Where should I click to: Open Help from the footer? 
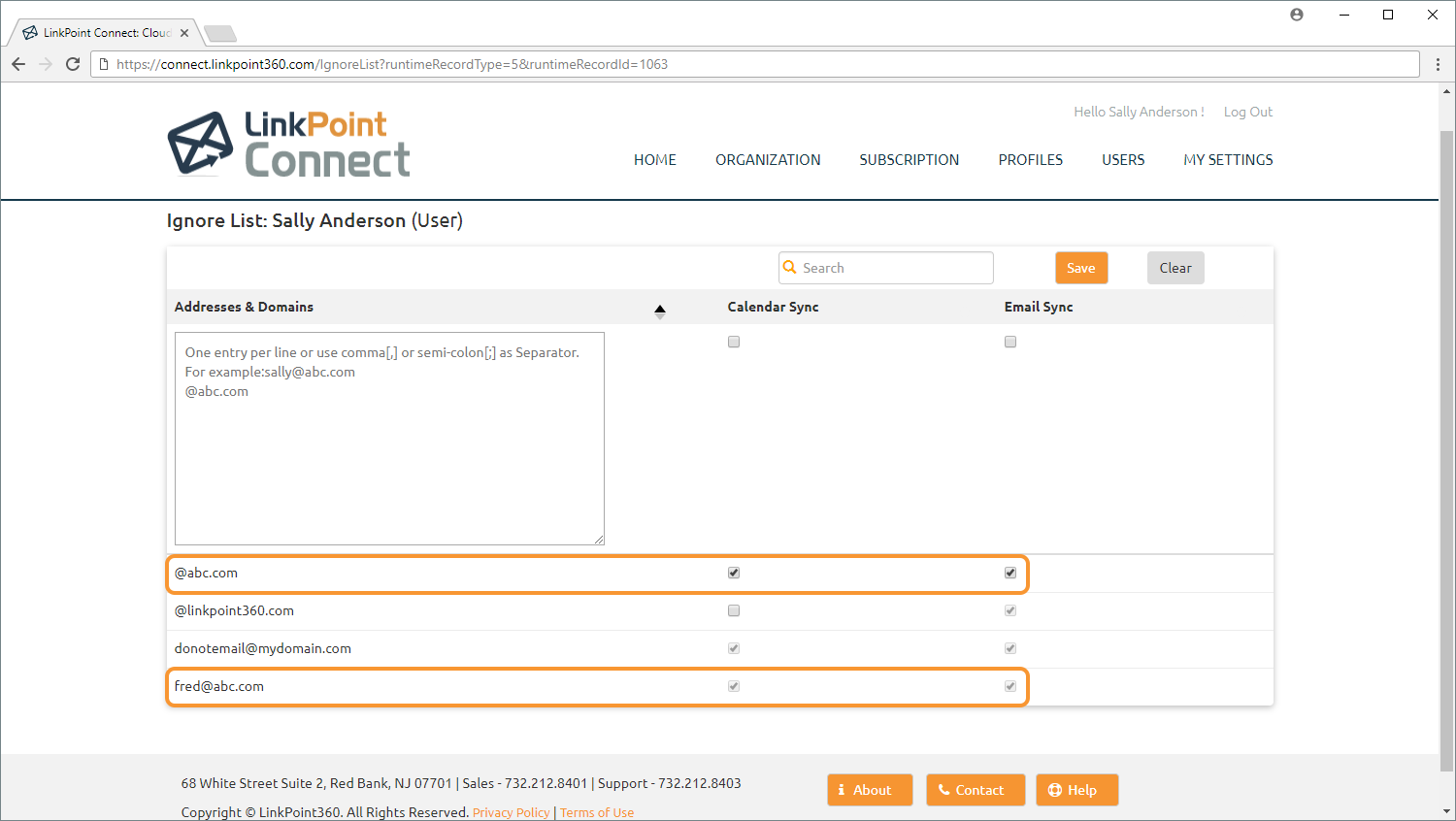pyautogui.click(x=1077, y=790)
